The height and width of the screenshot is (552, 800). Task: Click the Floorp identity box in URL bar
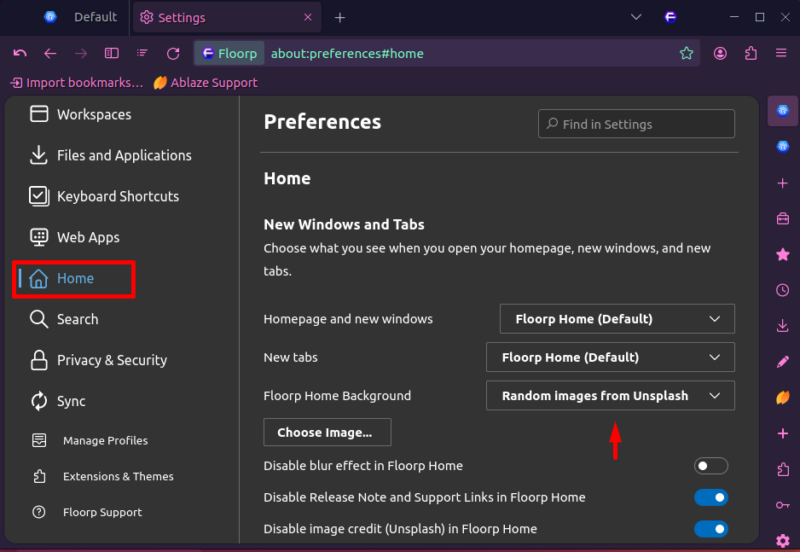coord(230,54)
